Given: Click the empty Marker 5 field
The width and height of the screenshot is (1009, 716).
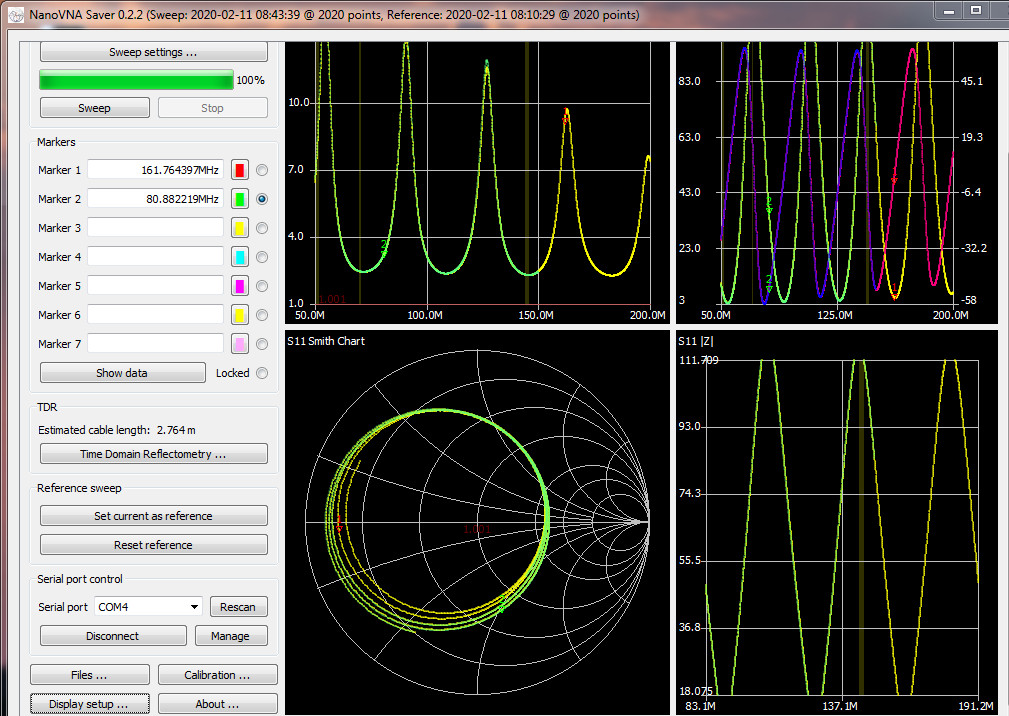Looking at the screenshot, I should pyautogui.click(x=156, y=286).
